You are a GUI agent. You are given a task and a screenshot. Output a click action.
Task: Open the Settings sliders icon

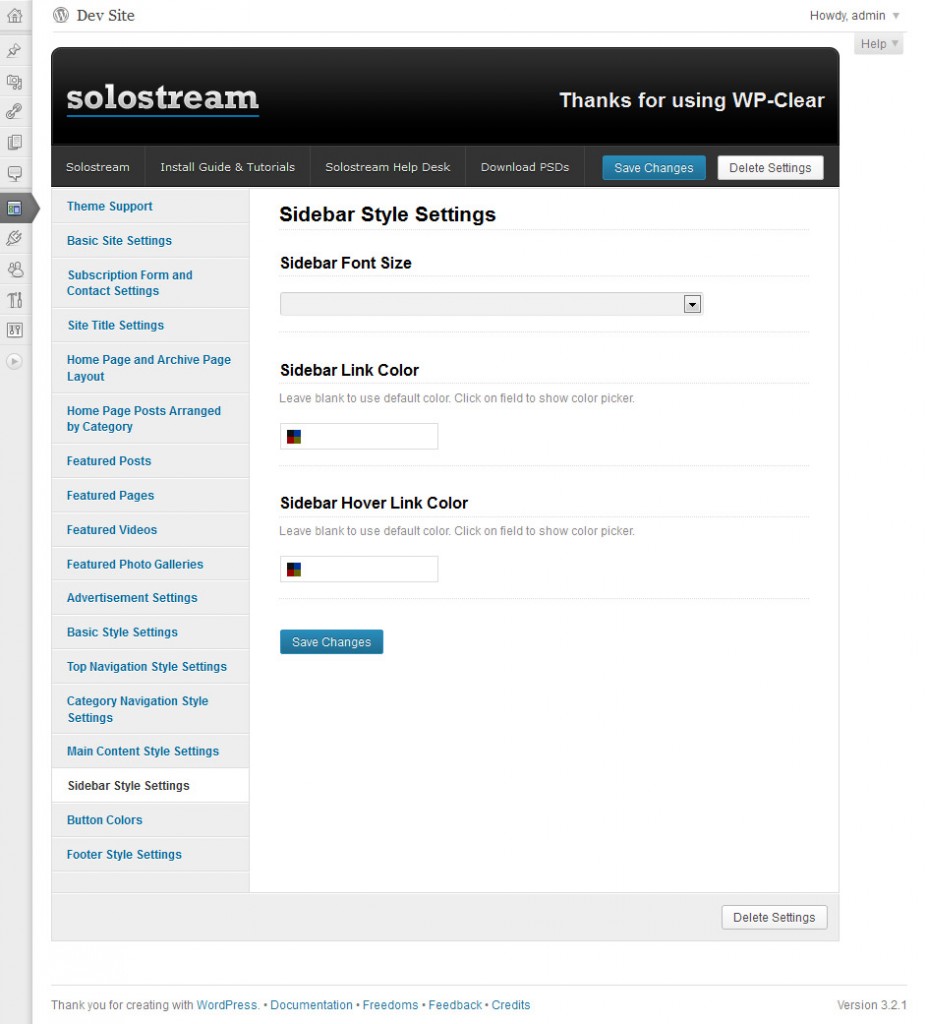pyautogui.click(x=14, y=330)
